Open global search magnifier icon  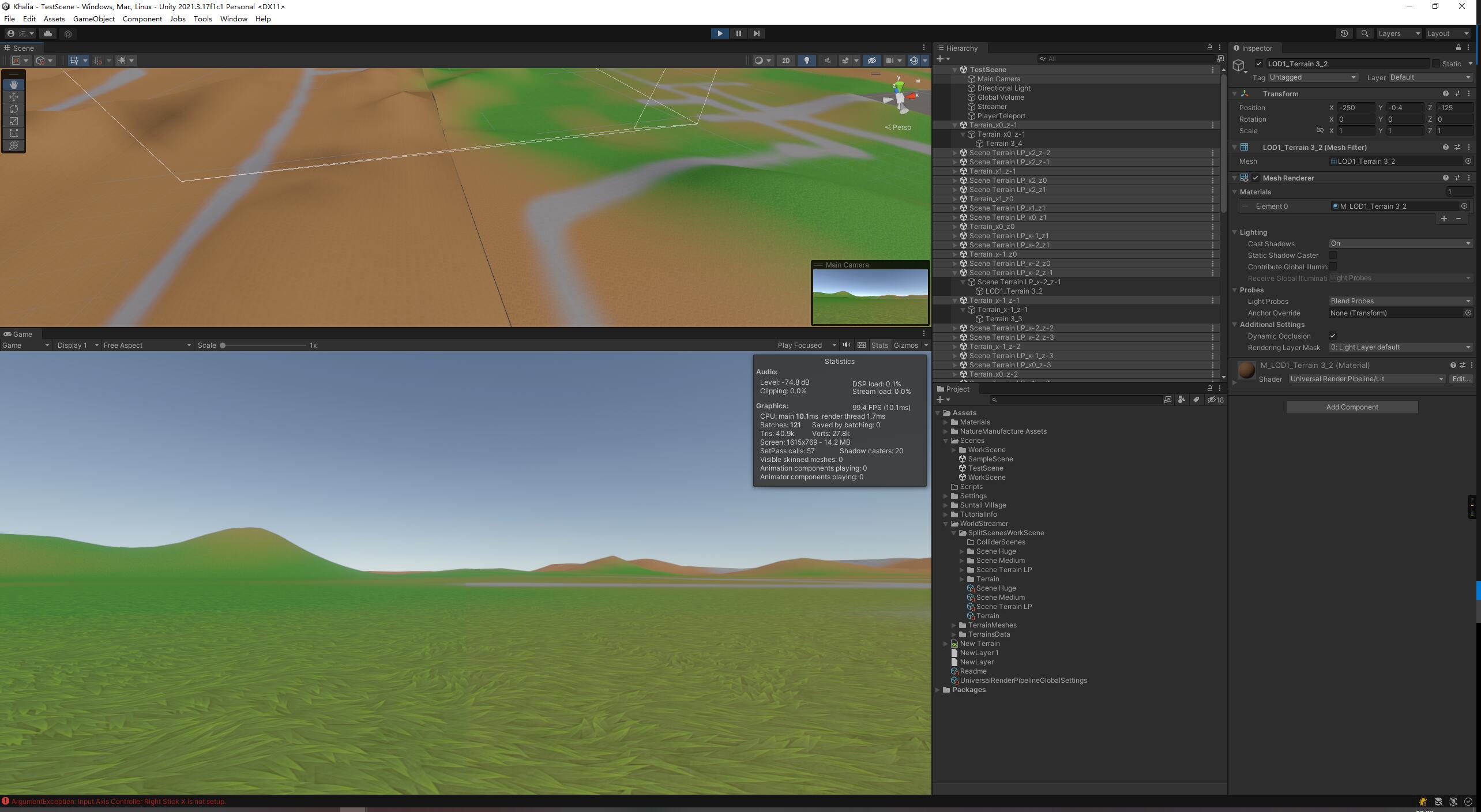1365,33
